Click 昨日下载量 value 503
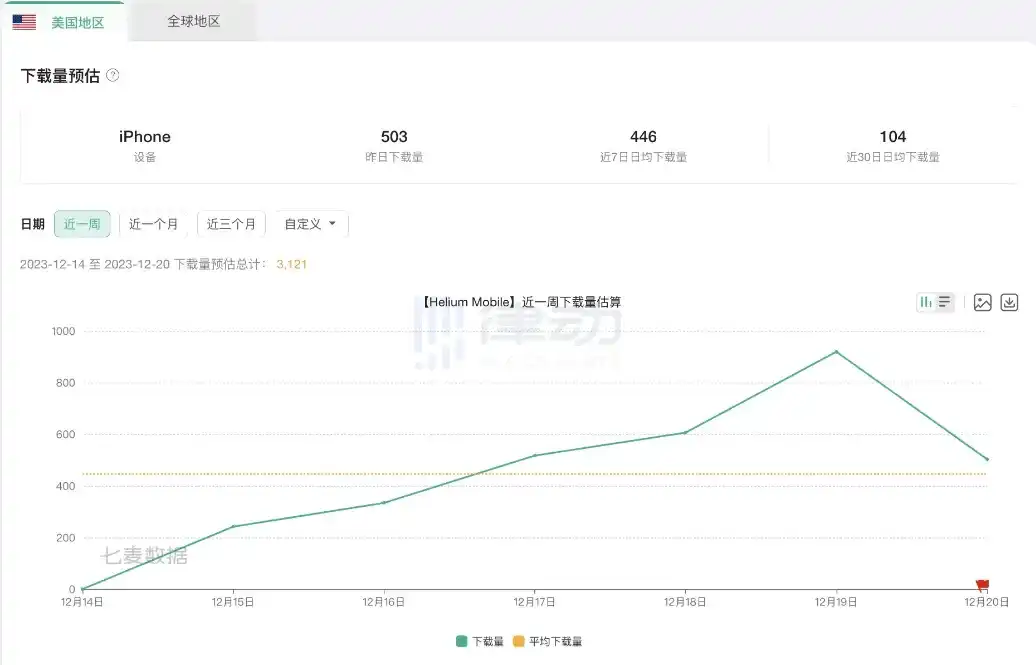 [x=394, y=137]
